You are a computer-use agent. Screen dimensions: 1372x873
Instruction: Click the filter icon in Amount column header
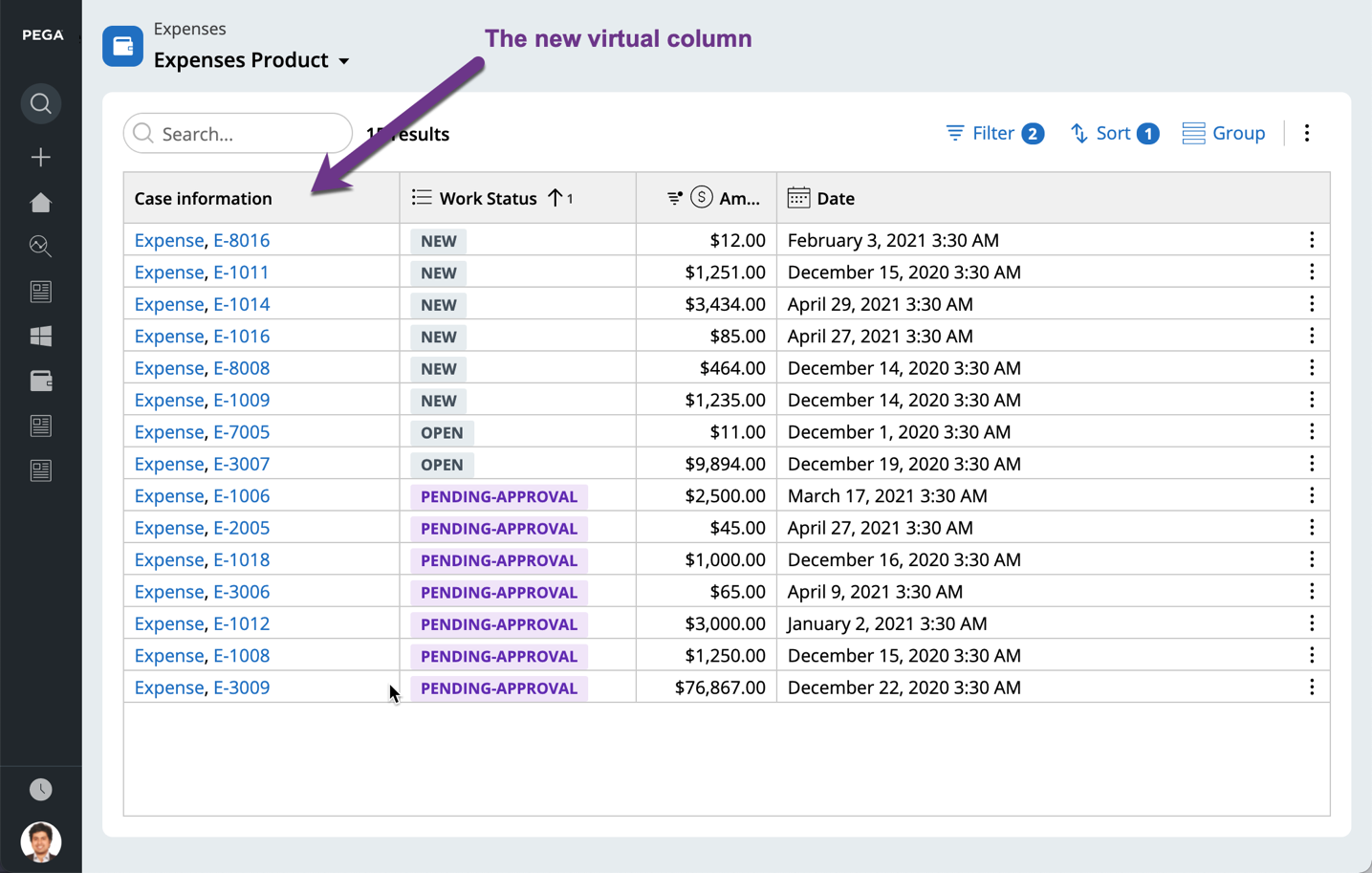tap(674, 198)
